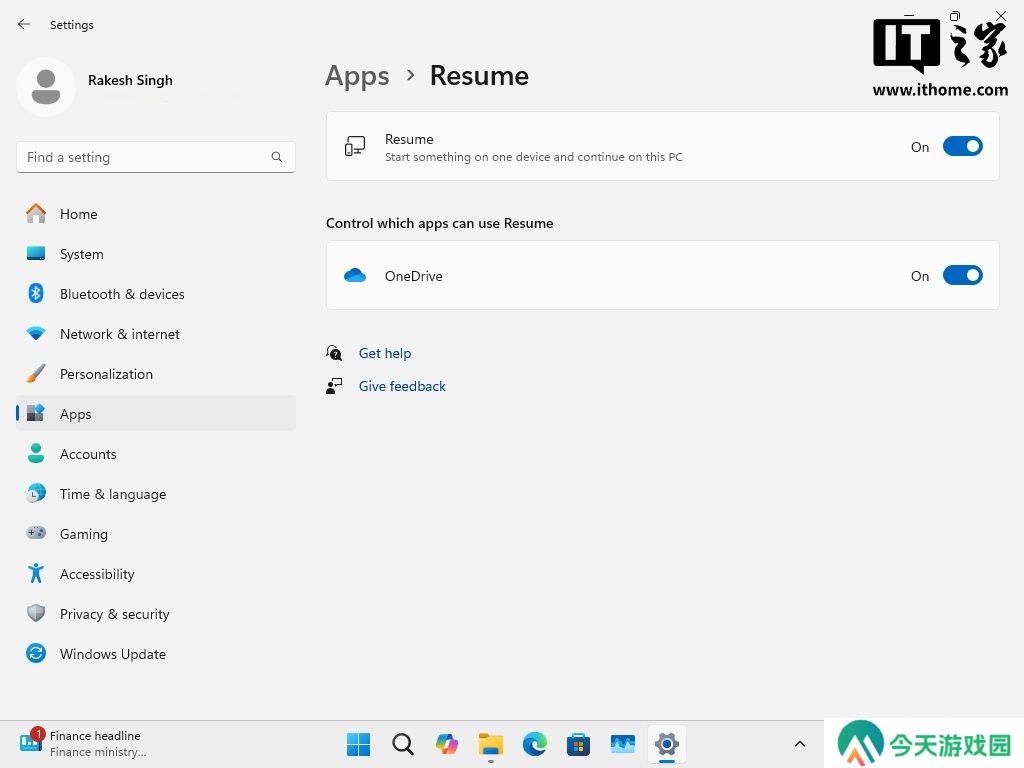Open Microsoft Store from the taskbar
This screenshot has width=1024, height=768.
point(579,744)
